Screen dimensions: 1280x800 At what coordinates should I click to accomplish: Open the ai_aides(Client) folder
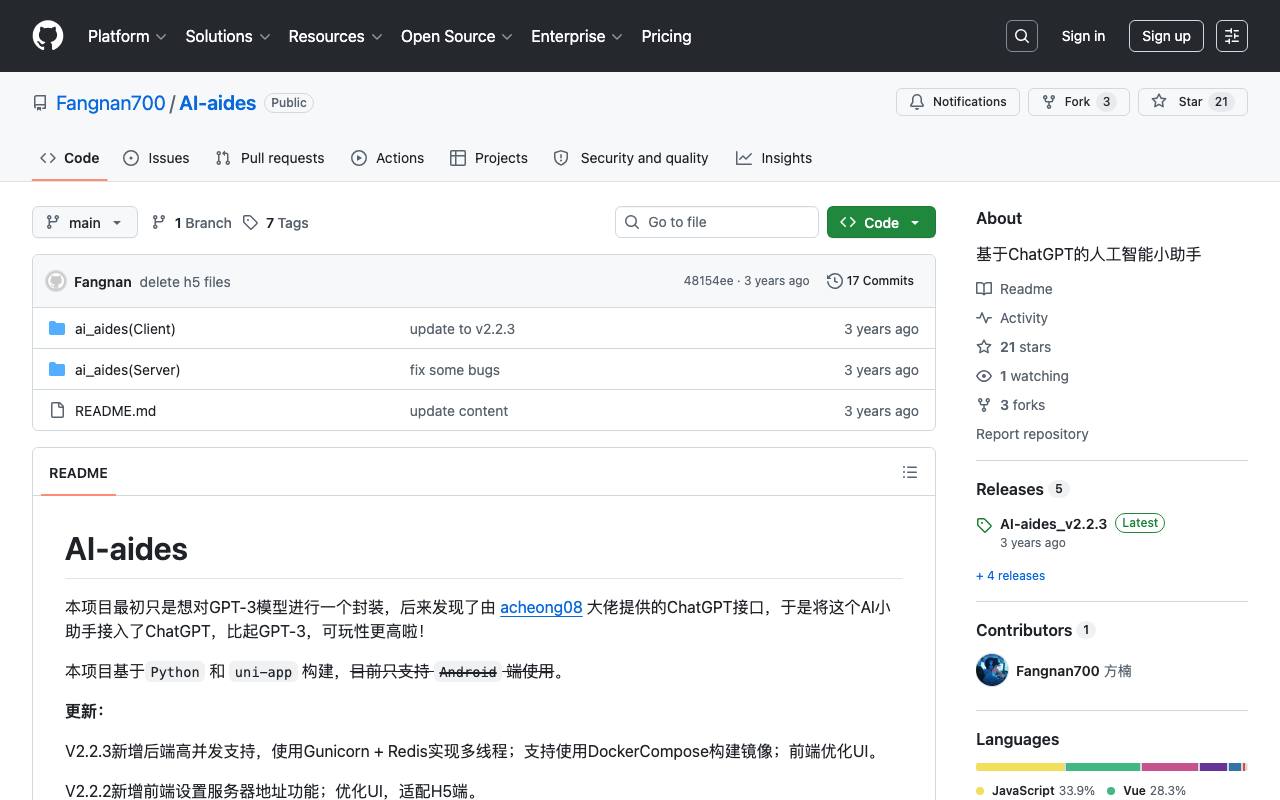click(x=125, y=329)
